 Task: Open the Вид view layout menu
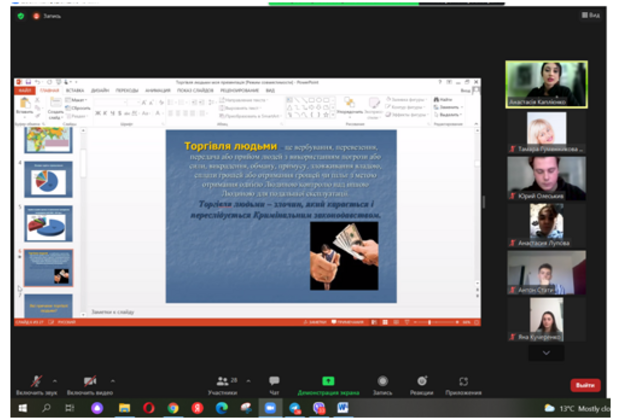591,15
